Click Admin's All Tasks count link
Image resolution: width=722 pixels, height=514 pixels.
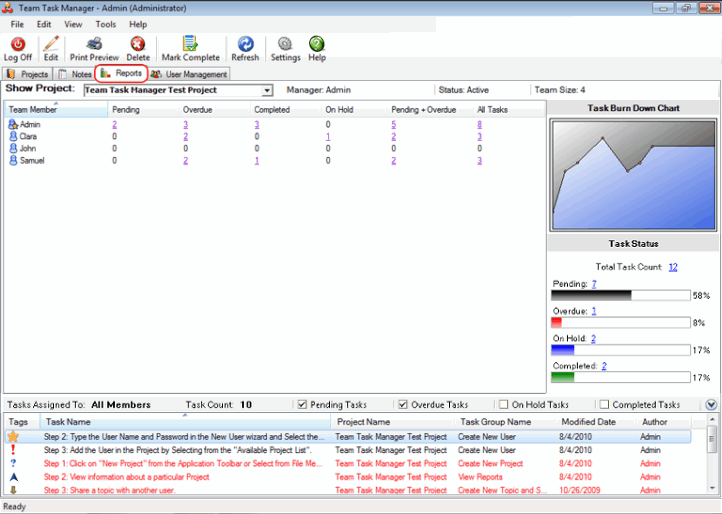pos(480,125)
